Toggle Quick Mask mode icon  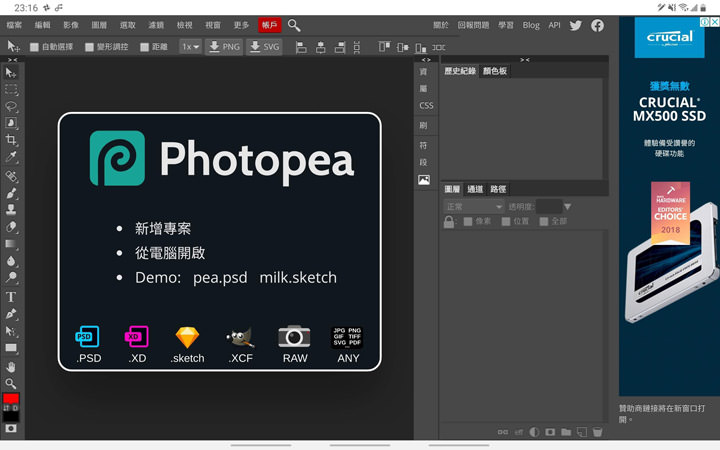[11, 428]
